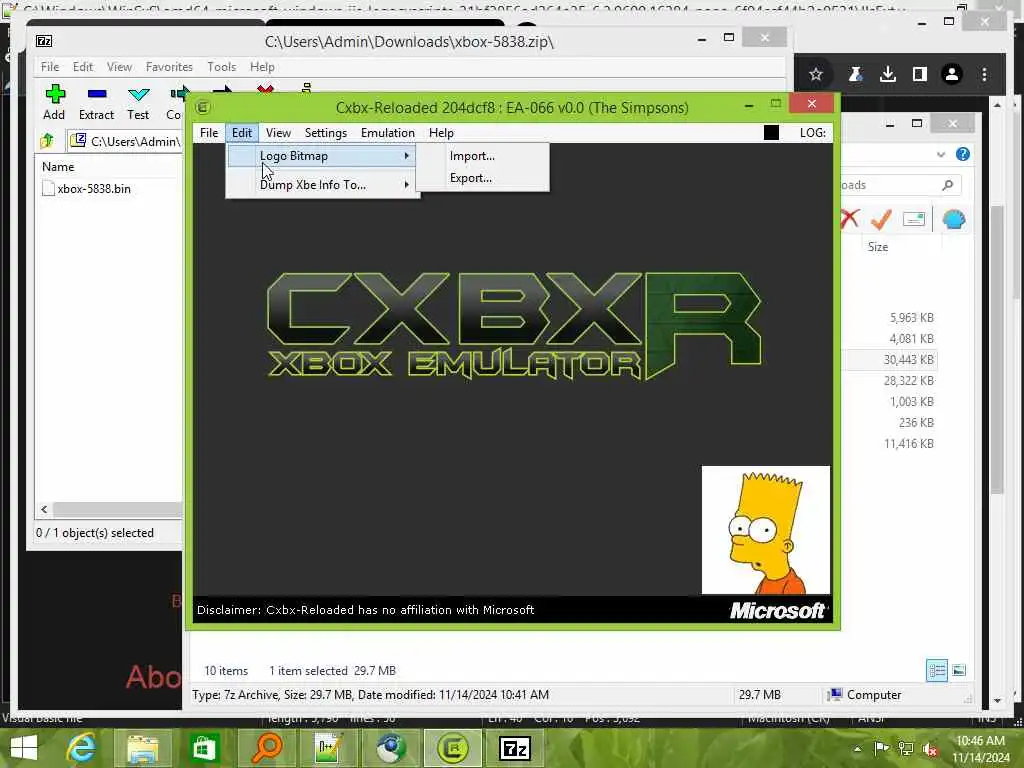Click the network tray icon
The image size is (1024, 768).
(906, 749)
